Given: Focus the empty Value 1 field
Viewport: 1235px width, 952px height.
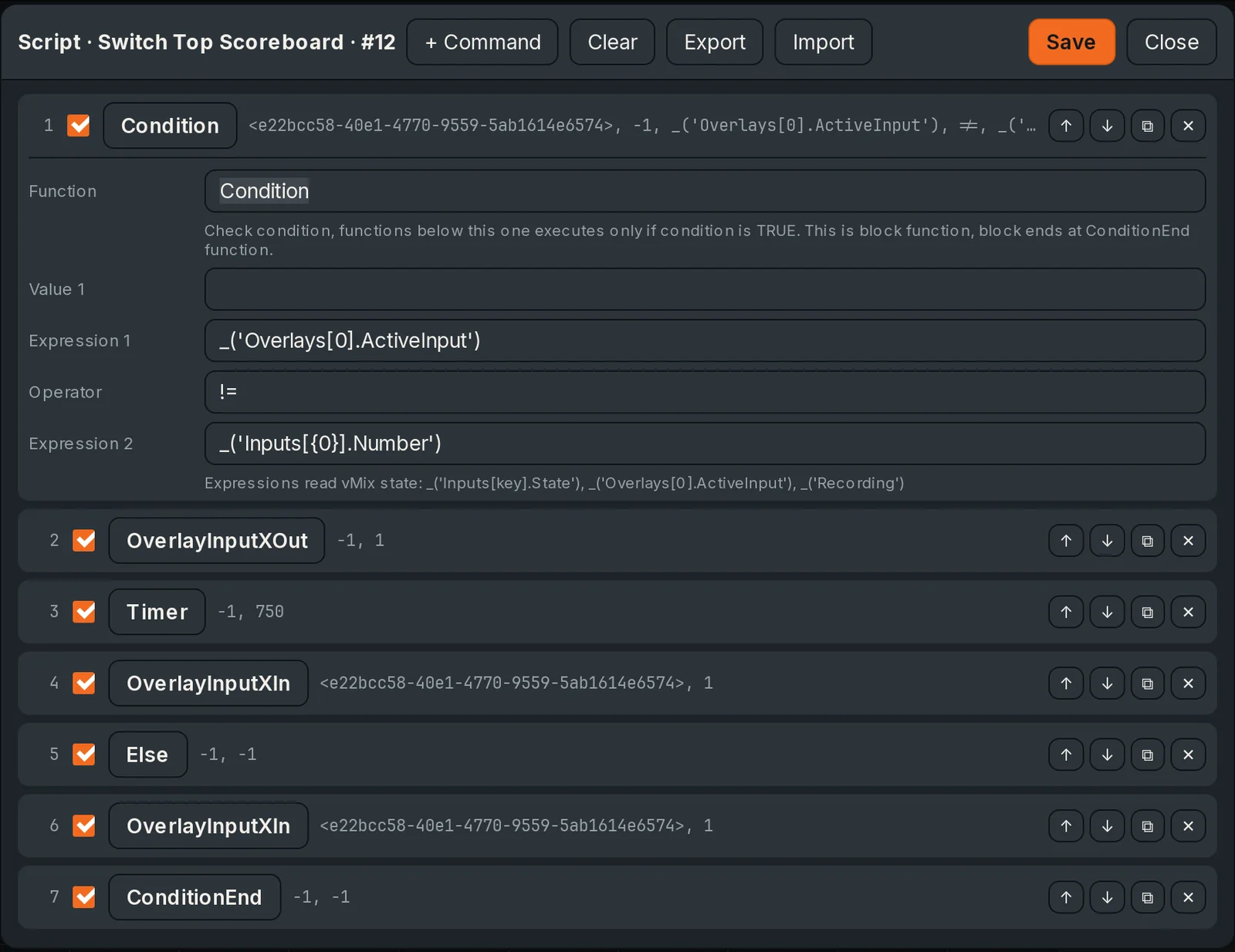Looking at the screenshot, I should pyautogui.click(x=705, y=289).
